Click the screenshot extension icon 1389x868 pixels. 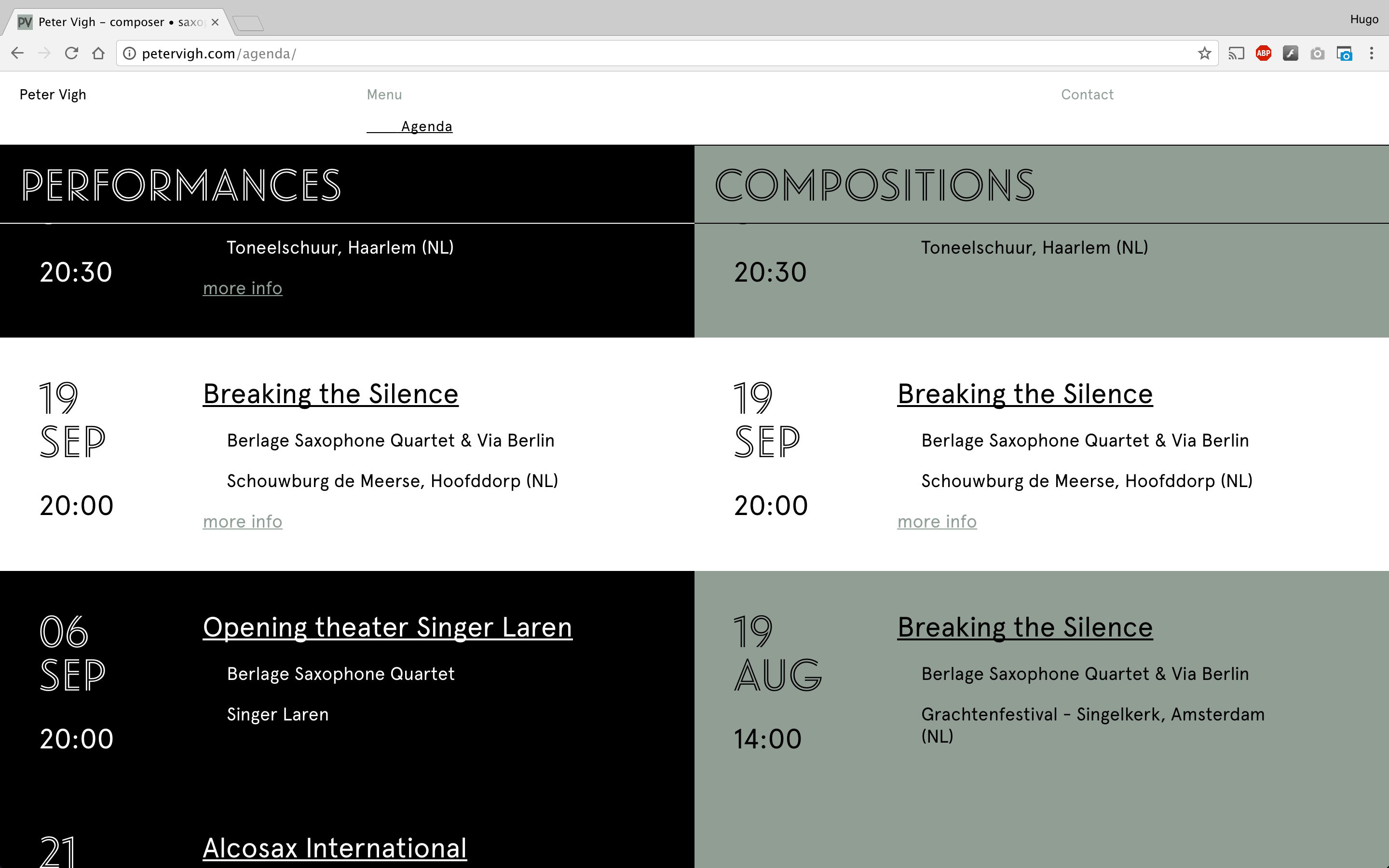1345,54
